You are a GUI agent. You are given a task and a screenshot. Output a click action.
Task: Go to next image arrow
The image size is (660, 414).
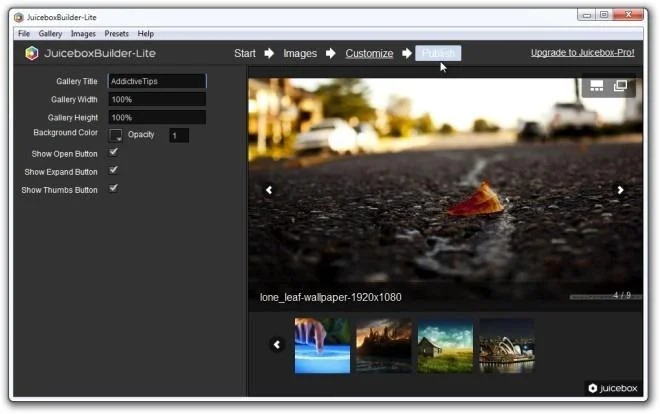(x=620, y=190)
